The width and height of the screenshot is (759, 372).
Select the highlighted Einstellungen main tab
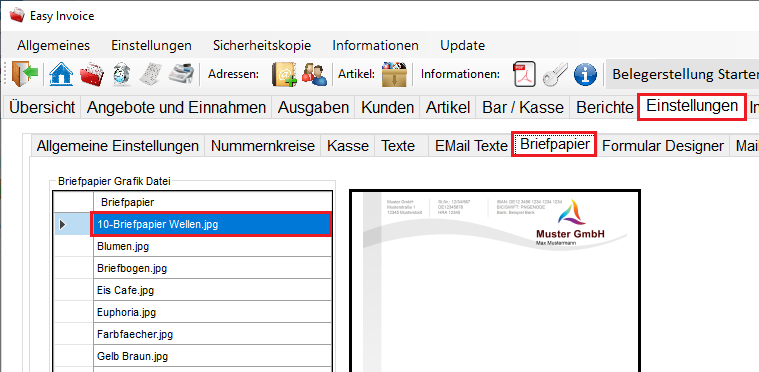(x=692, y=106)
